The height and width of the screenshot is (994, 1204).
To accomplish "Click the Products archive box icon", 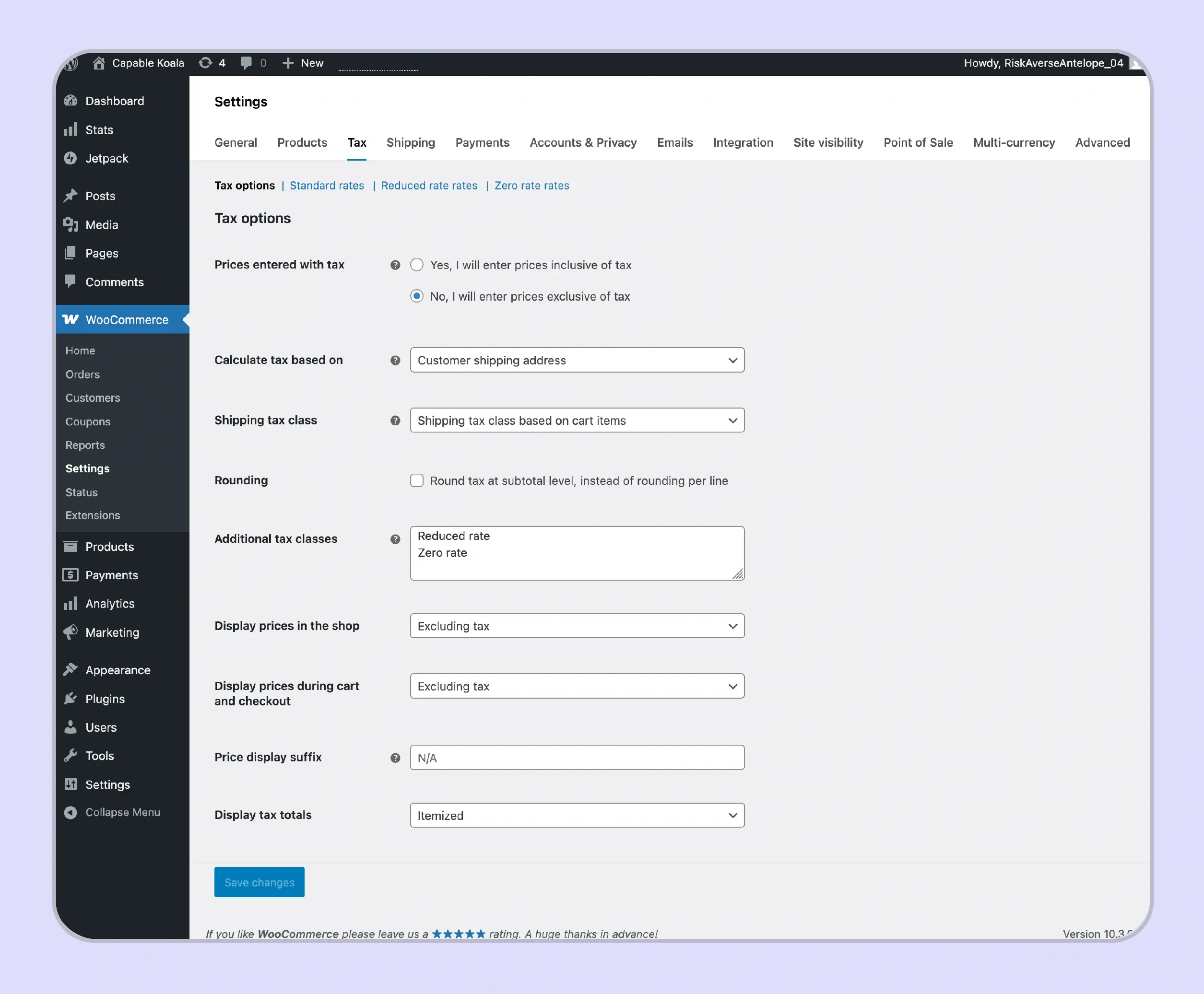I will coord(71,546).
